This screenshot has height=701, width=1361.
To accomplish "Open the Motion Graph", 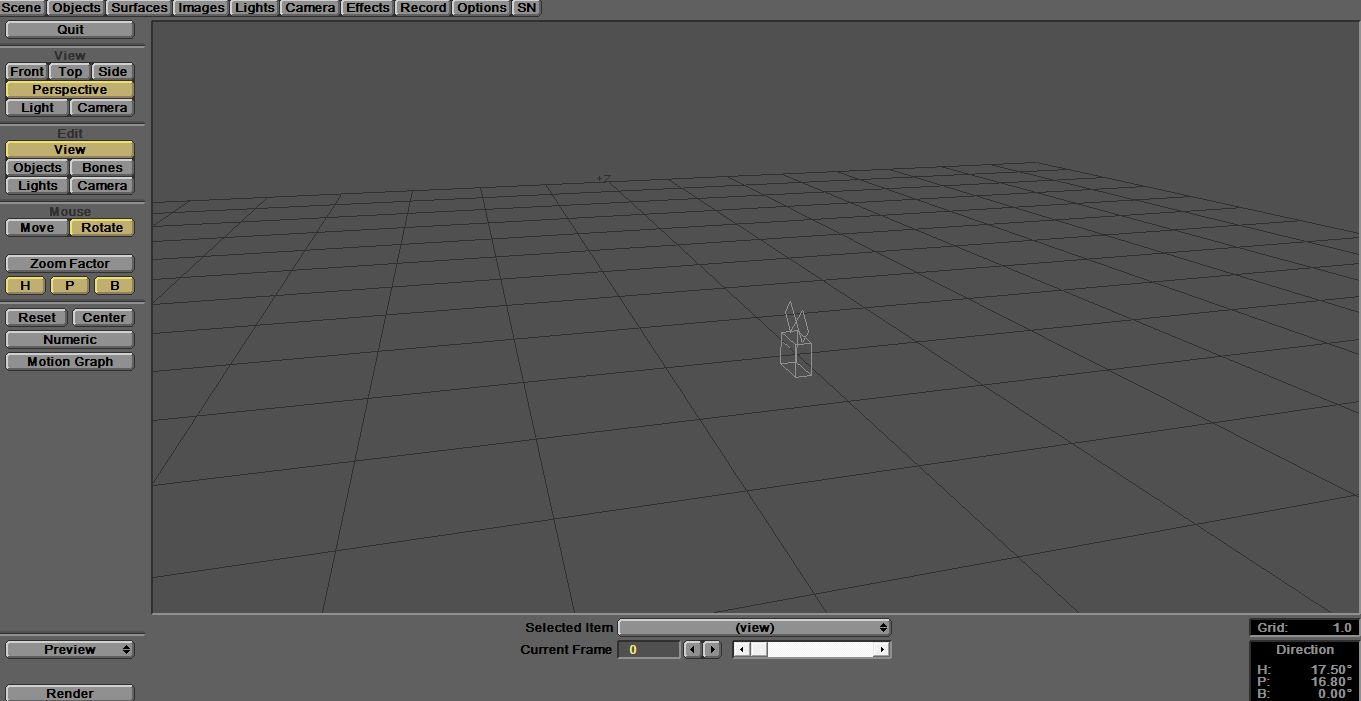I will pyautogui.click(x=70, y=362).
